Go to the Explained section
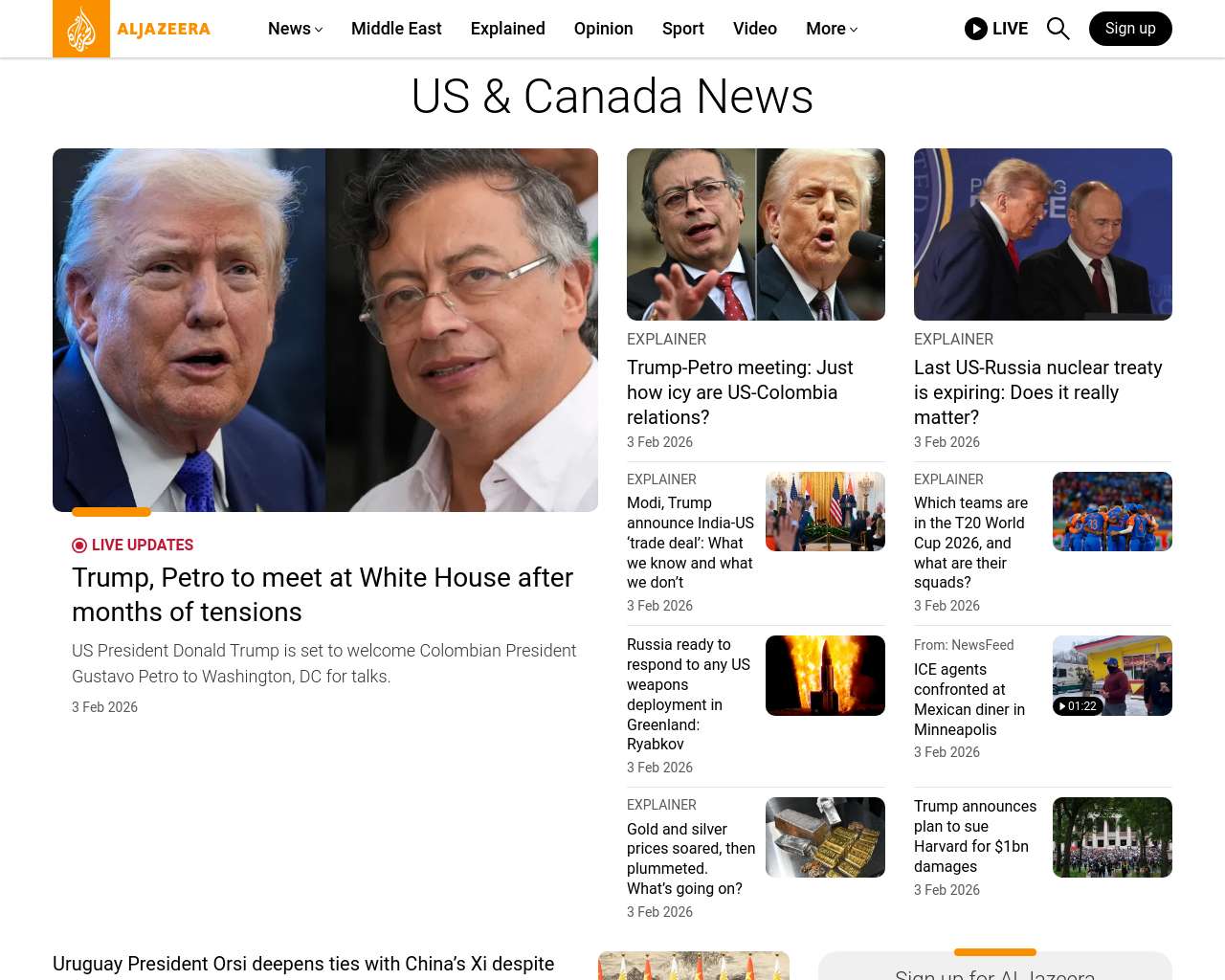This screenshot has height=980, width=1225. (508, 29)
